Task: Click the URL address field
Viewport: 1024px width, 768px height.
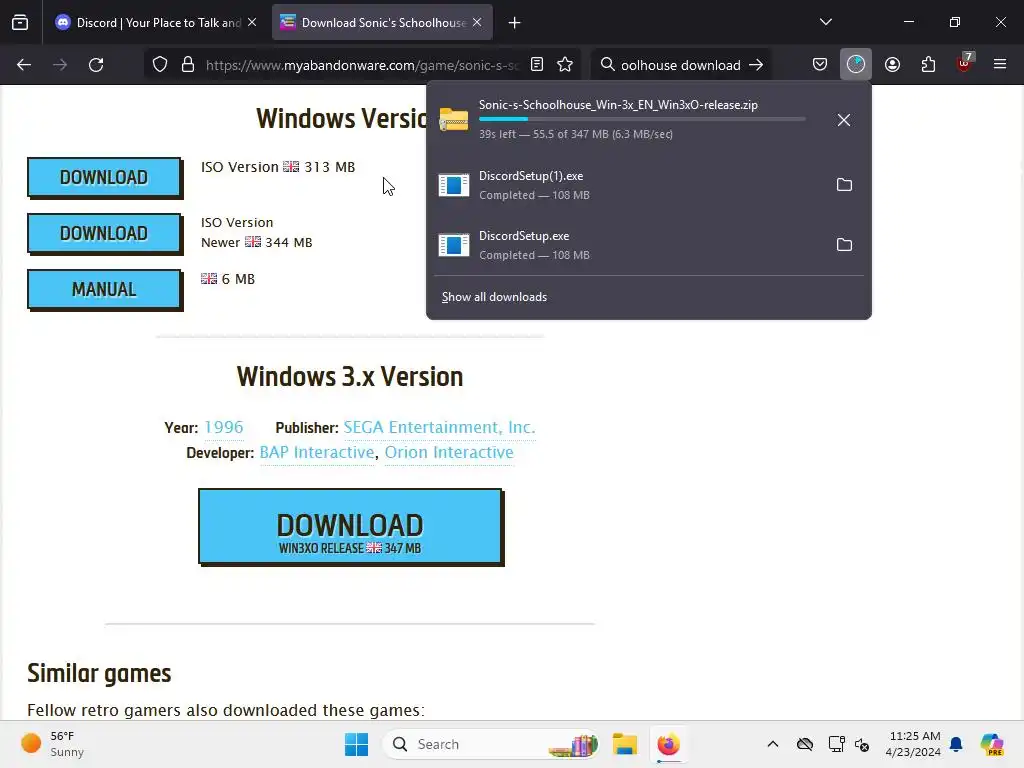Action: 362,65
